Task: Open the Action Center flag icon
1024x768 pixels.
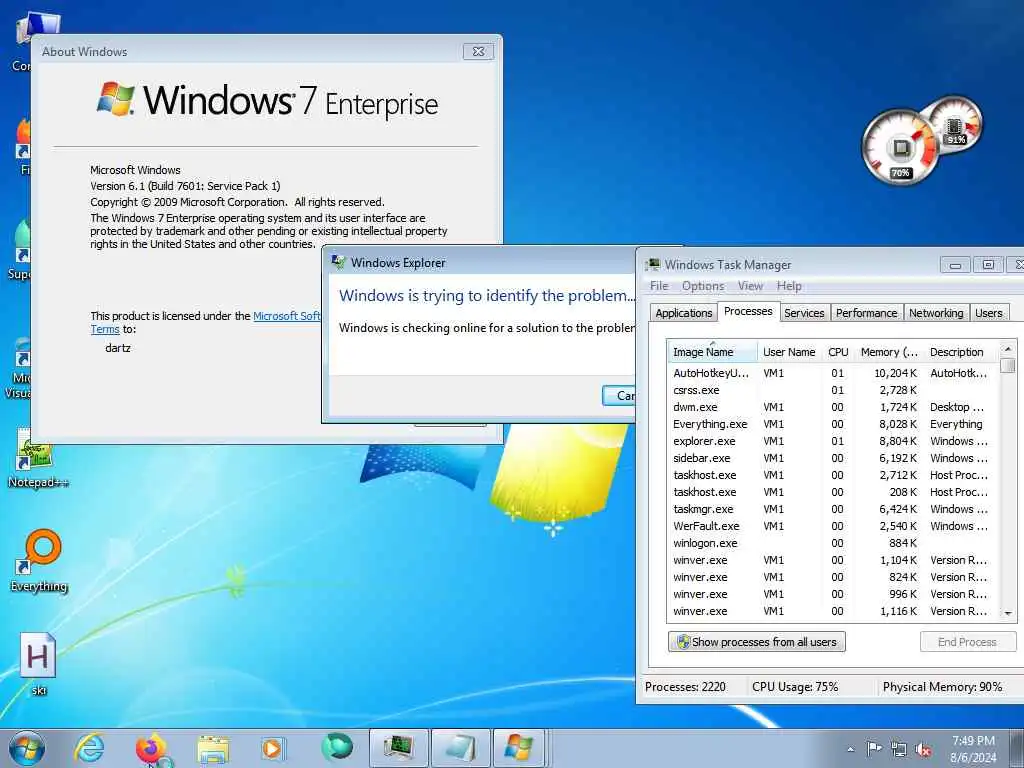Action: 874,748
